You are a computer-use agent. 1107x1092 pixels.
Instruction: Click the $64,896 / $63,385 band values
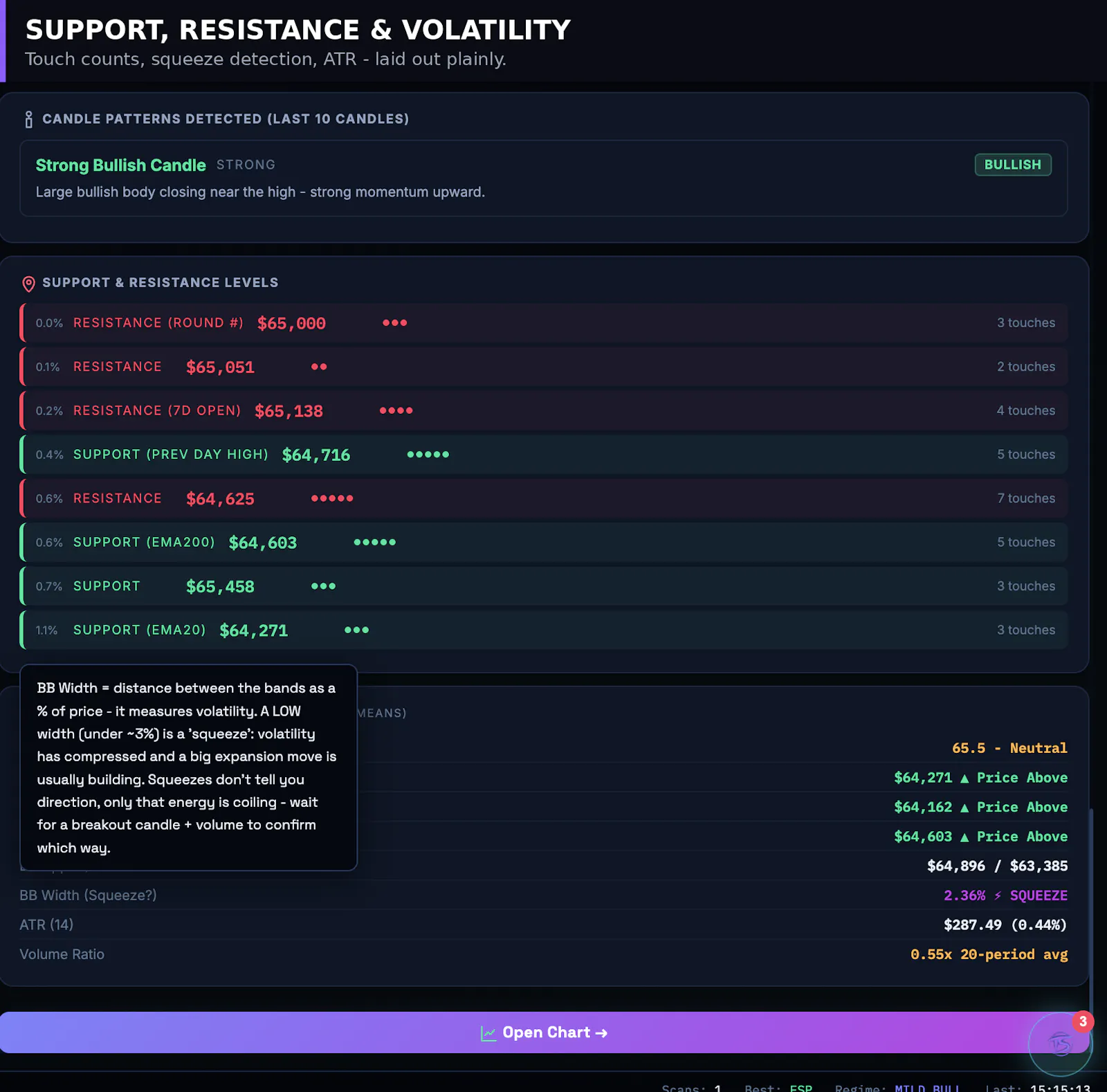997,866
